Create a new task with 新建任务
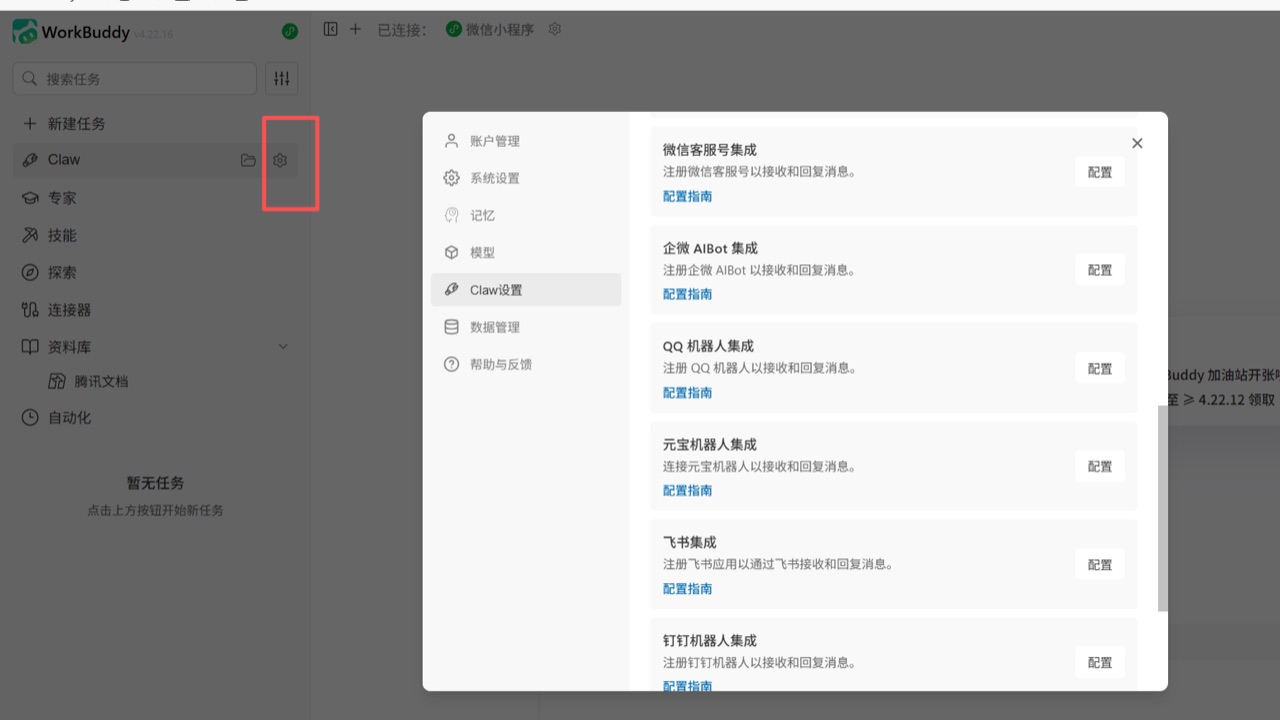1280x720 pixels. (64, 124)
